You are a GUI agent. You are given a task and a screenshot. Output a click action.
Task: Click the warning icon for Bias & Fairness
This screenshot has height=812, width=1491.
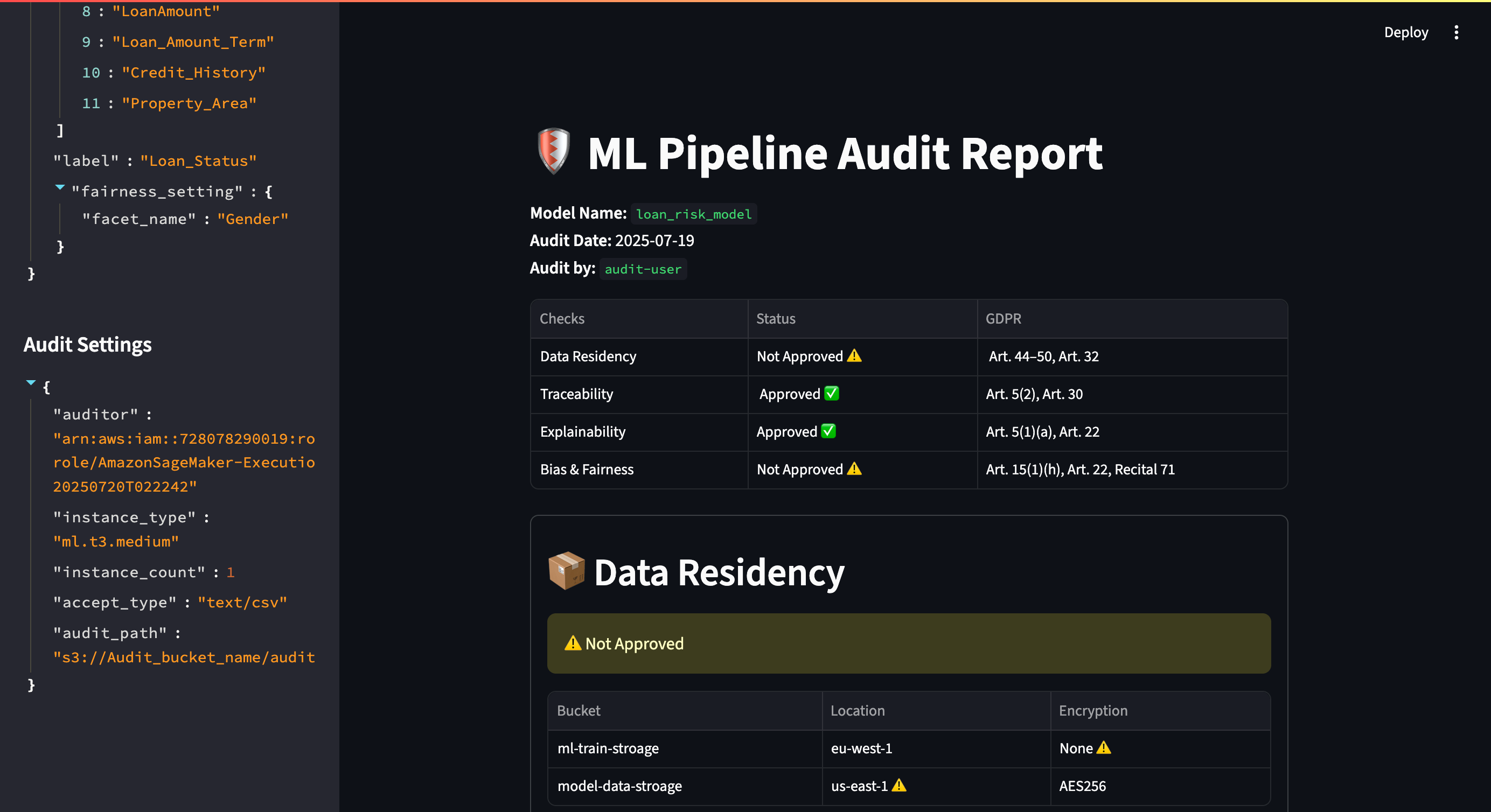(x=855, y=470)
